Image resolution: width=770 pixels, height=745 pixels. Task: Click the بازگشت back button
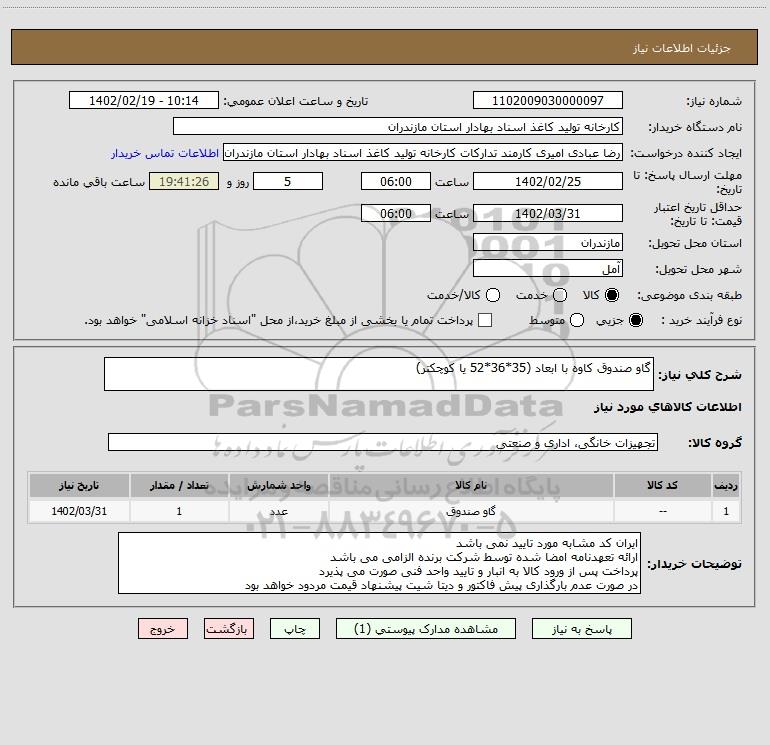229,629
